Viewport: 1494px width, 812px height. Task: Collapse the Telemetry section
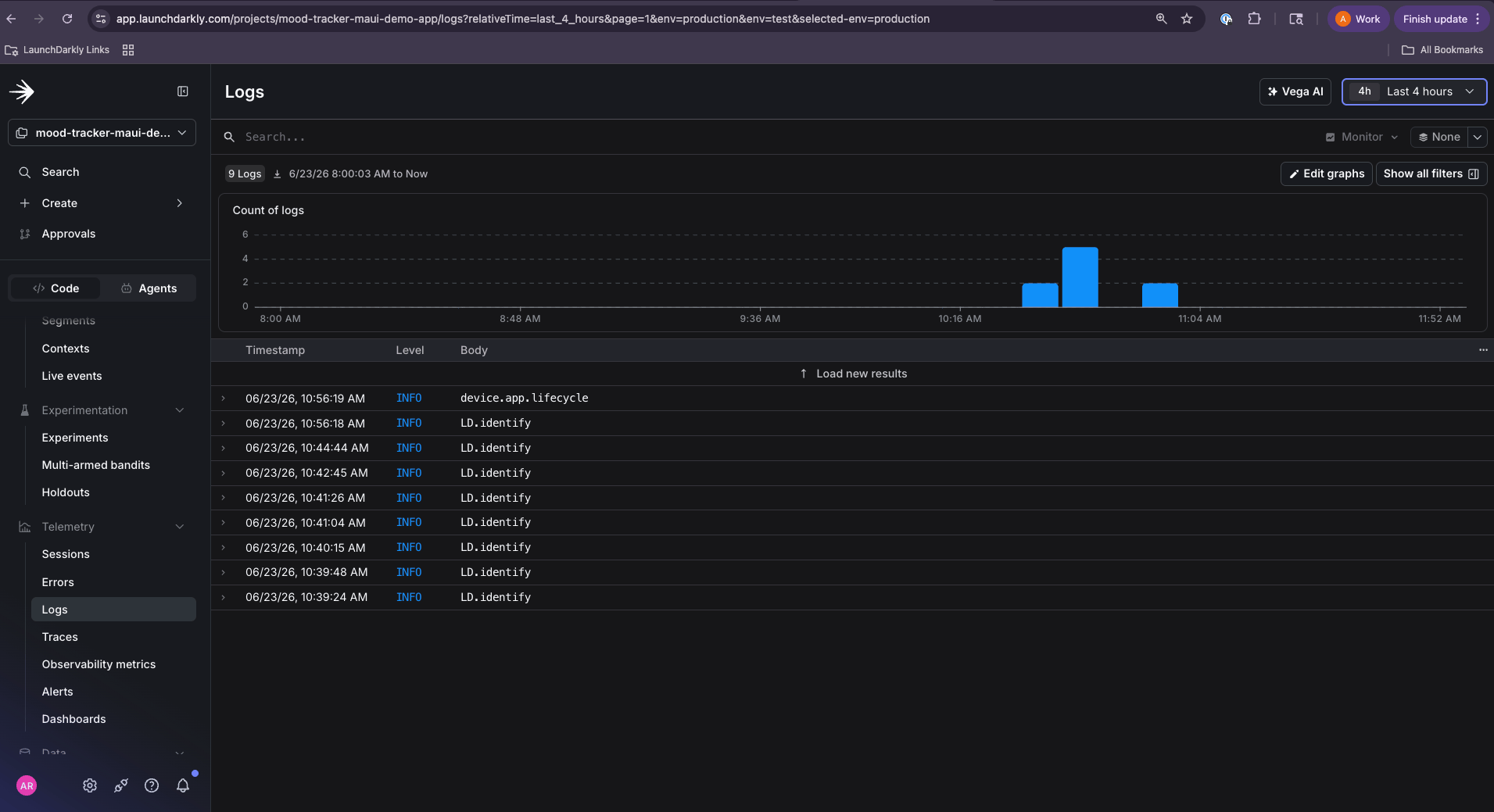point(180,527)
